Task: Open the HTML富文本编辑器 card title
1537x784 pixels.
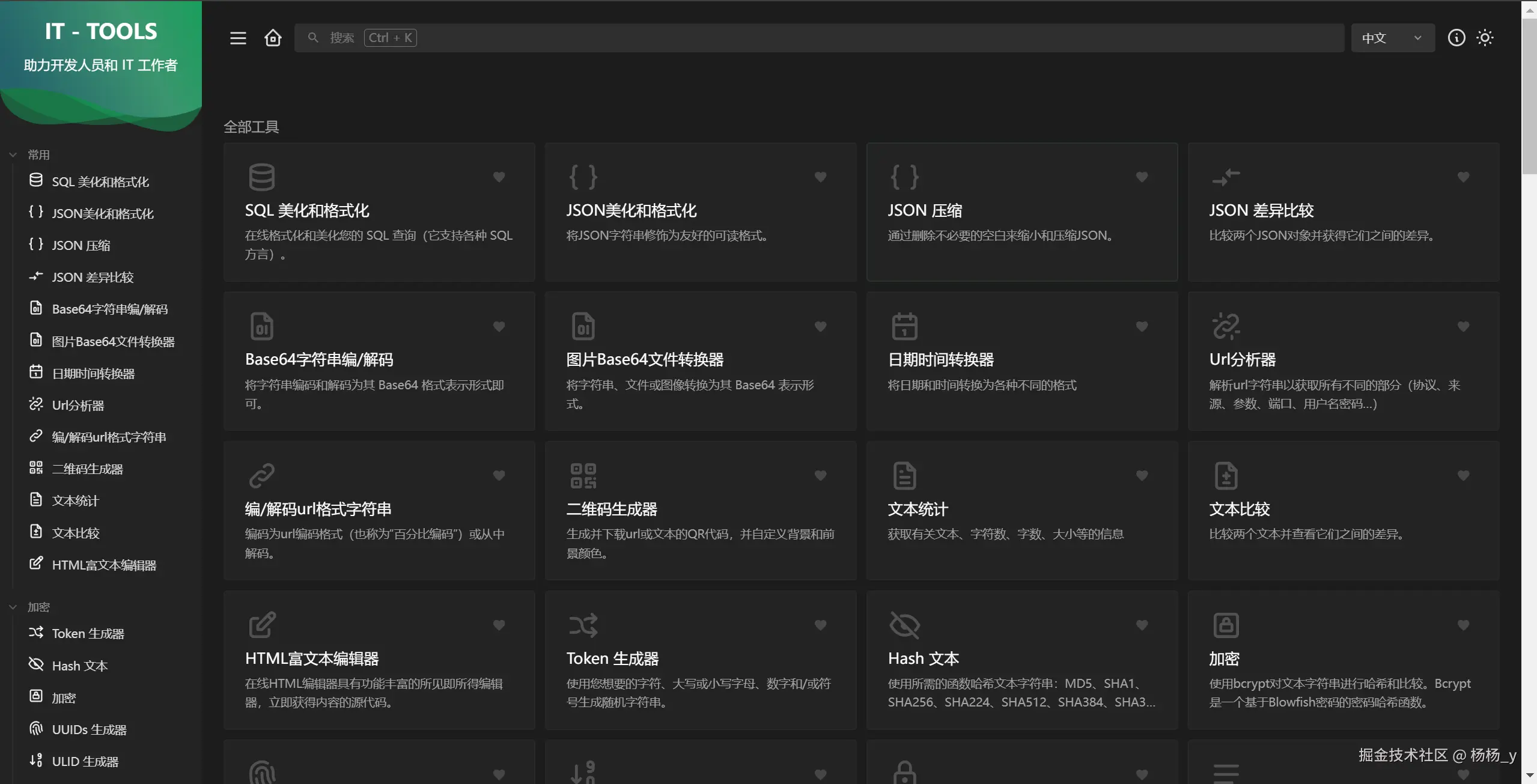Action: click(x=312, y=658)
